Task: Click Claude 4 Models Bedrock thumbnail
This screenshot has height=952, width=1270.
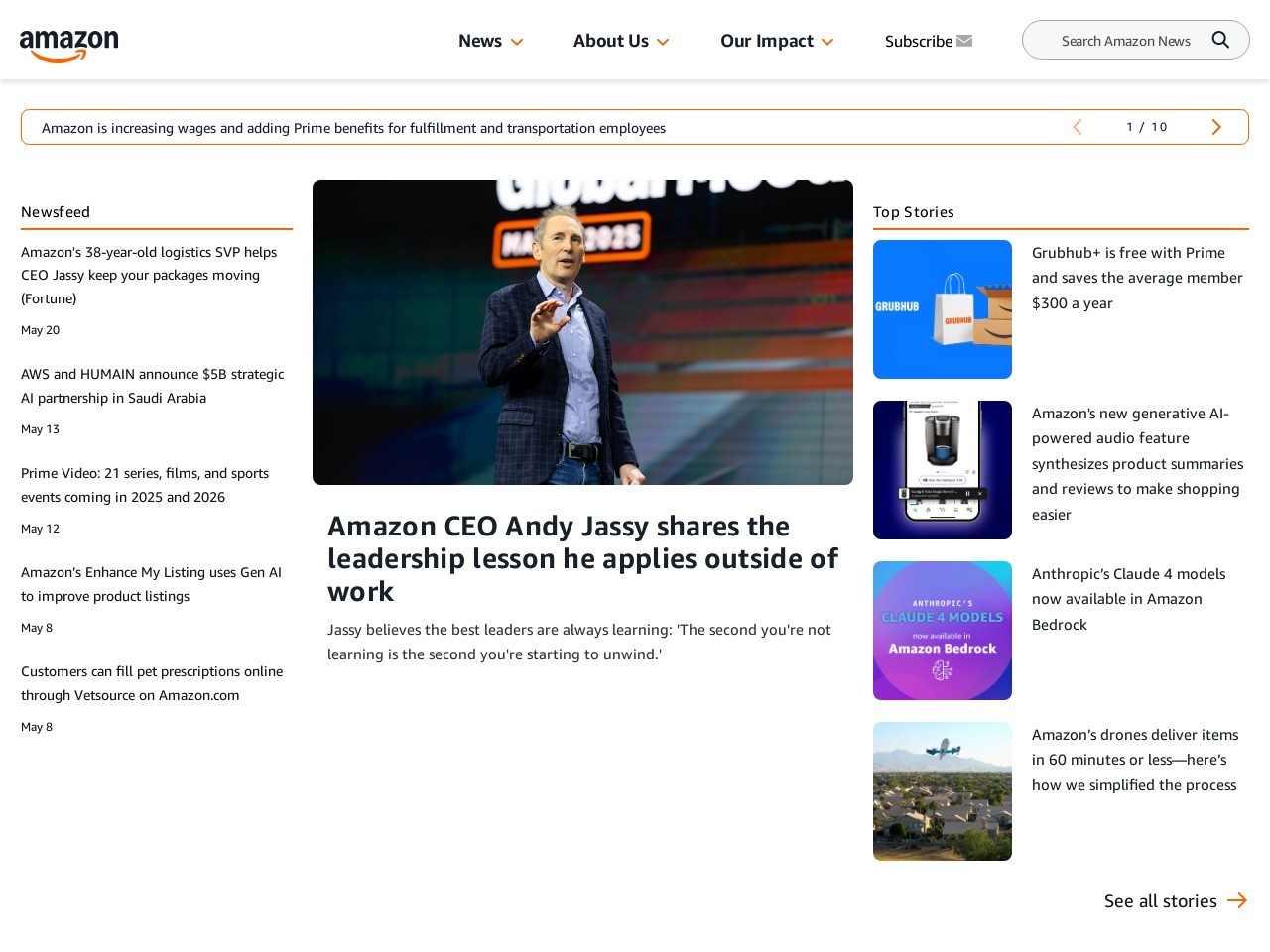Action: [x=943, y=631]
